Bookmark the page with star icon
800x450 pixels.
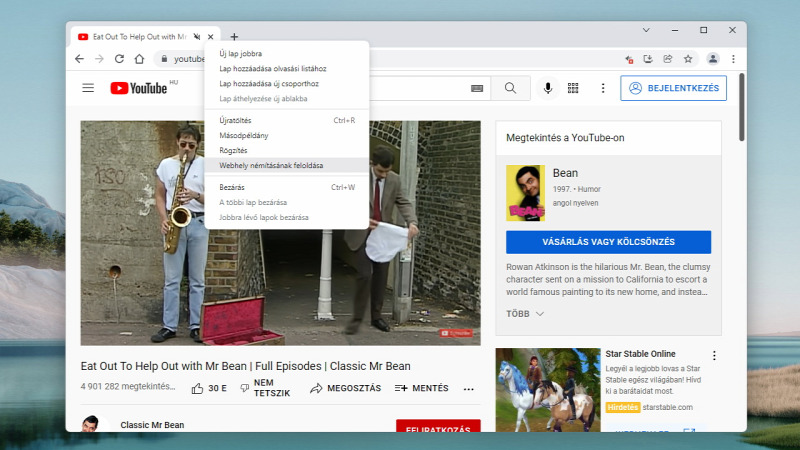(x=688, y=59)
